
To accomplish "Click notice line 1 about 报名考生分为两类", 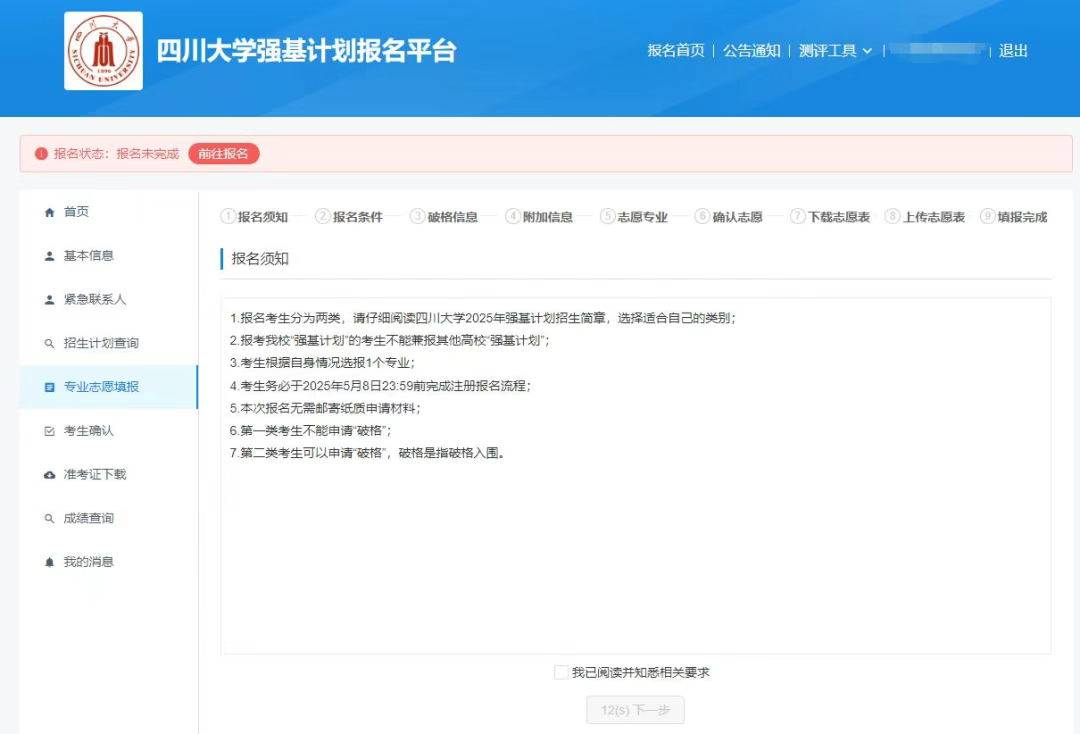I will pos(483,318).
